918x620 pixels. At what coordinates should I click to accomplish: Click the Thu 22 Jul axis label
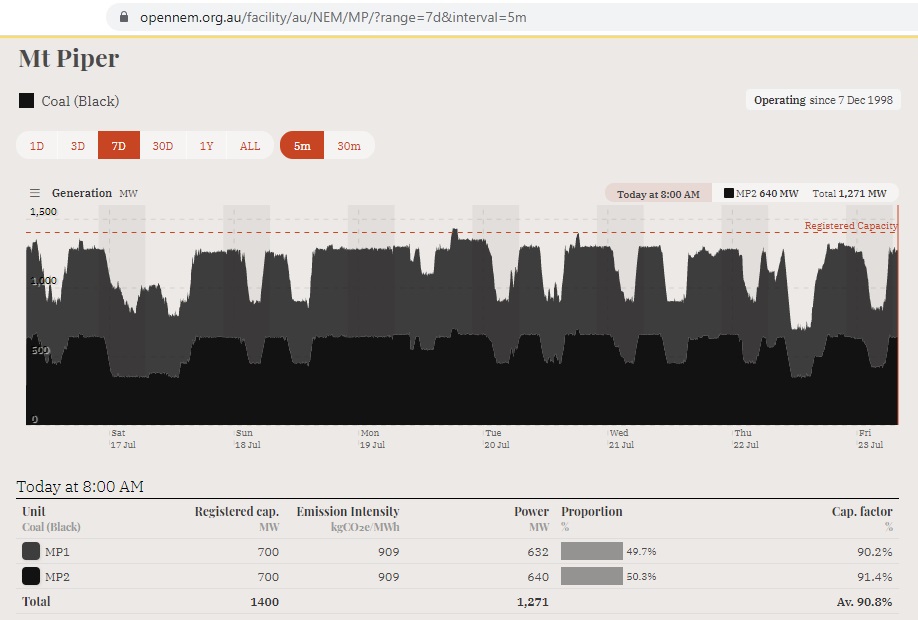(746, 439)
